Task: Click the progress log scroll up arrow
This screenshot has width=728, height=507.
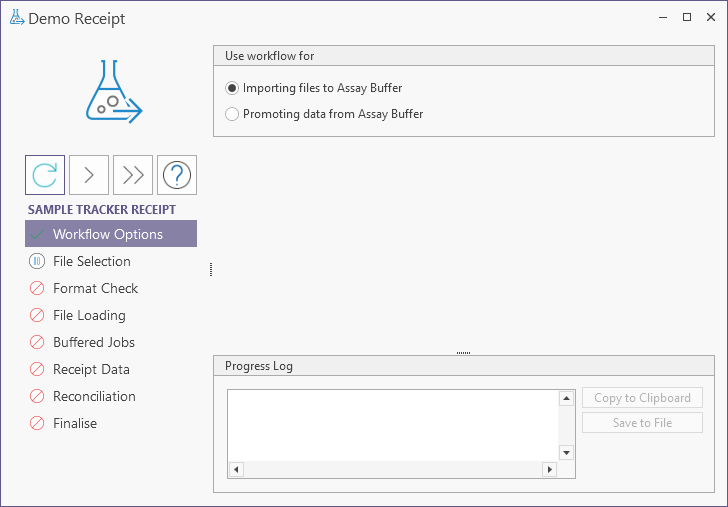Action: point(566,398)
